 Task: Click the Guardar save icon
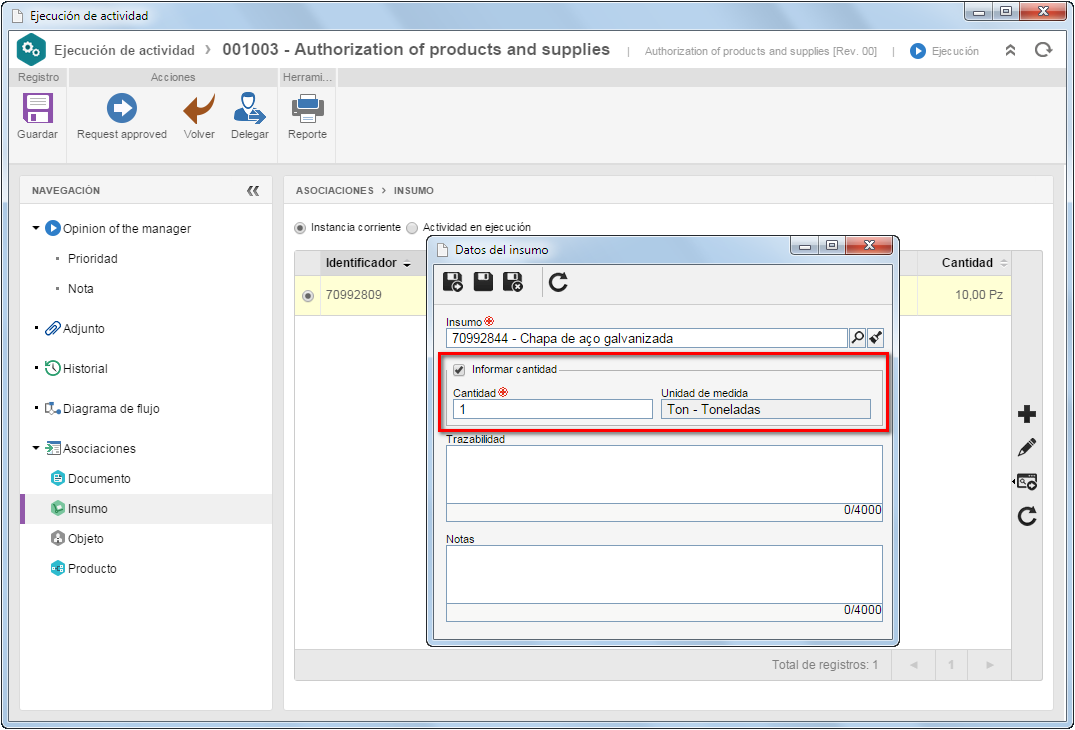point(37,109)
